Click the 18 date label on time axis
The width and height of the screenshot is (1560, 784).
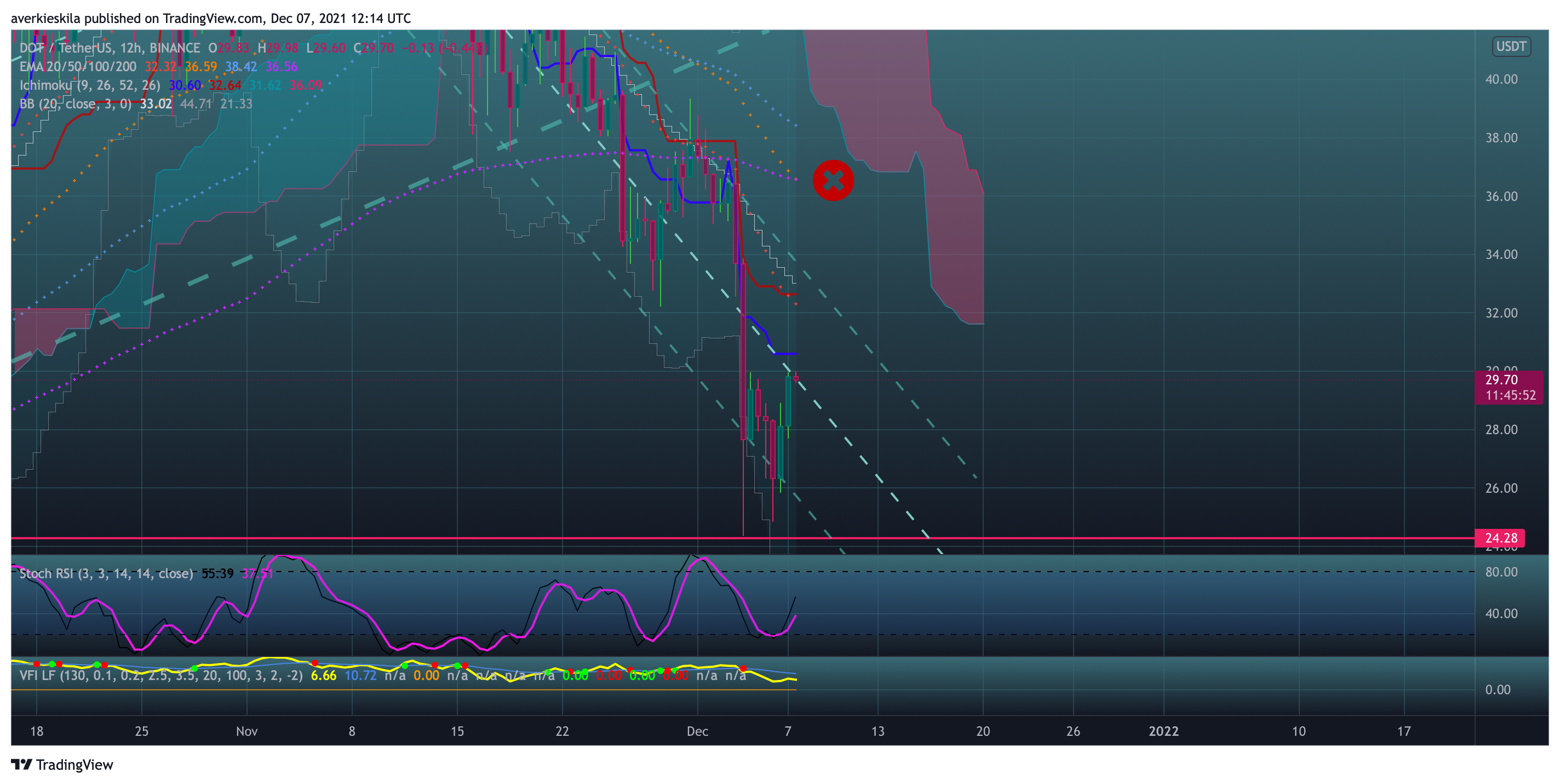point(36,731)
